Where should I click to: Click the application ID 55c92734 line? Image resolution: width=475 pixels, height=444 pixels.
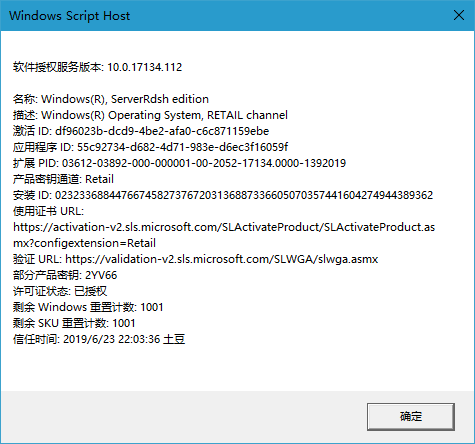[x=150, y=147]
